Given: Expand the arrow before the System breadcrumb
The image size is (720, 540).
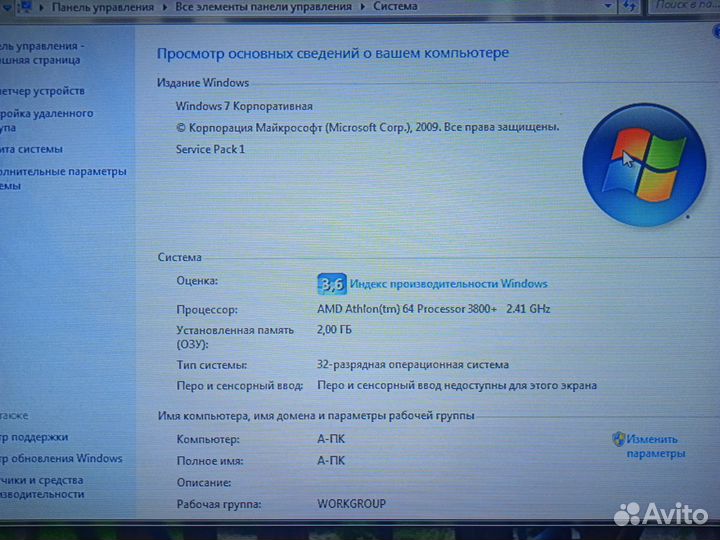Looking at the screenshot, I should 362,7.
